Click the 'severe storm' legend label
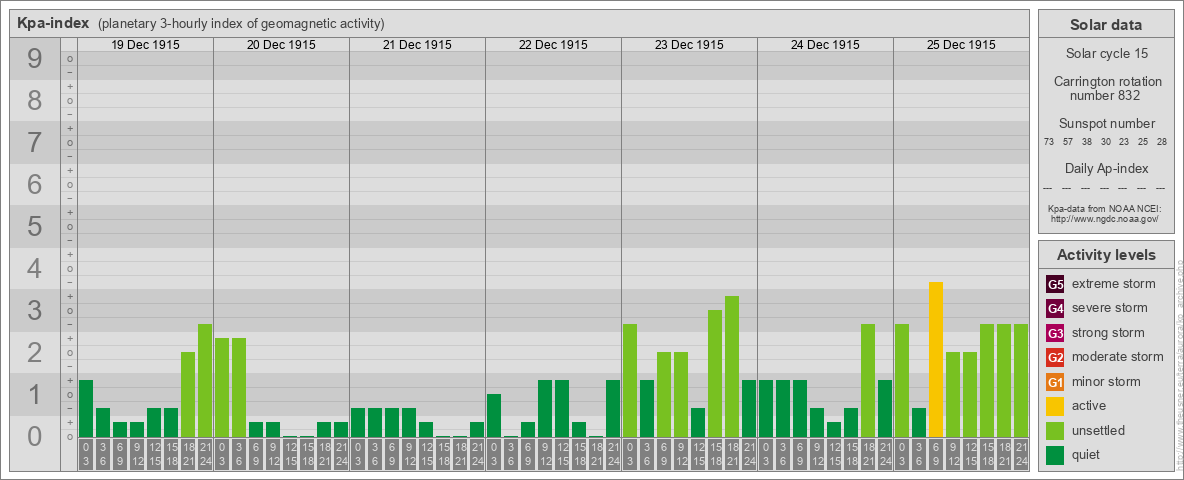The width and height of the screenshot is (1184, 480). [x=1110, y=308]
